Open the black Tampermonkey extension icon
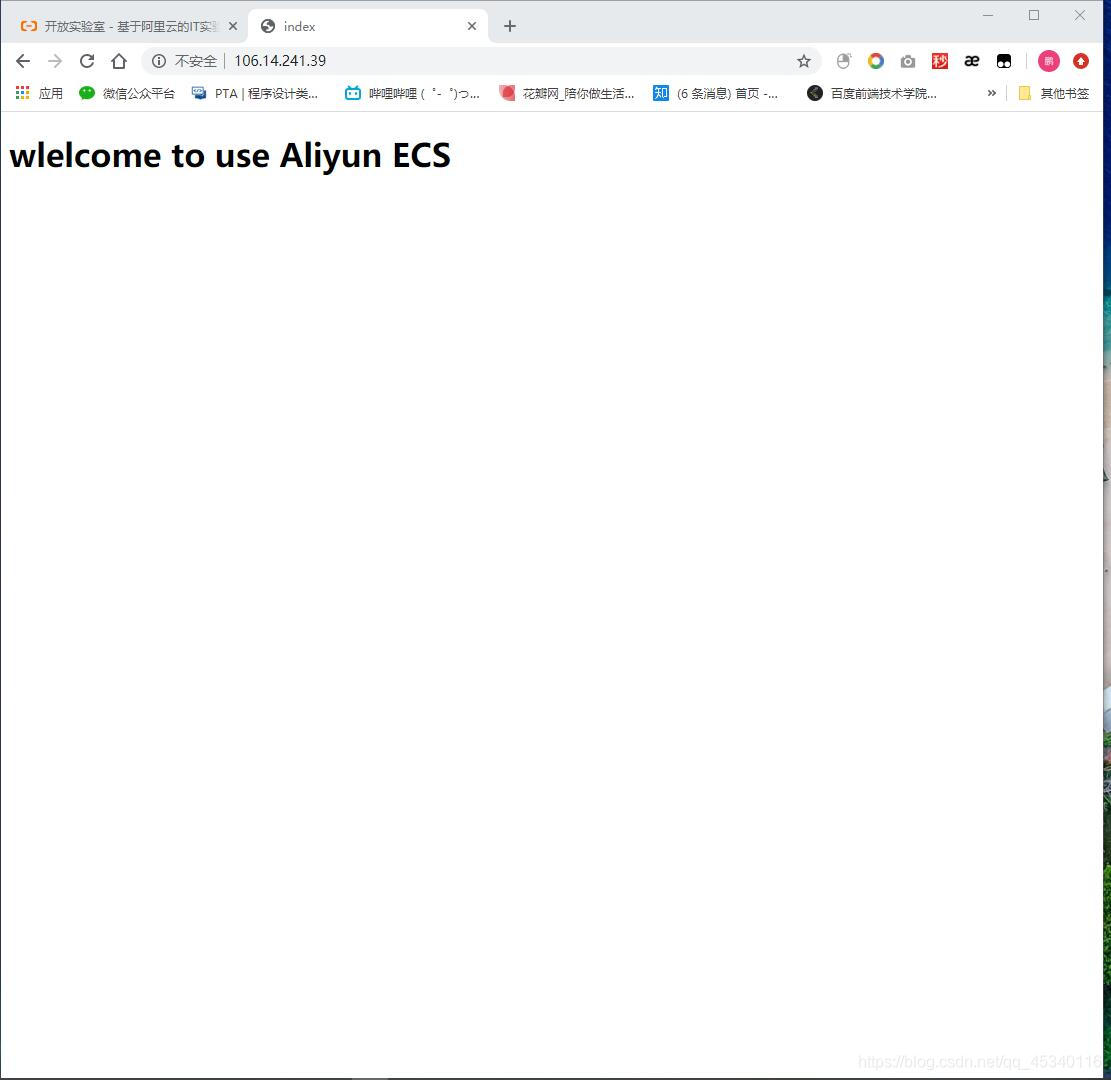1111x1080 pixels. pyautogui.click(x=1004, y=62)
